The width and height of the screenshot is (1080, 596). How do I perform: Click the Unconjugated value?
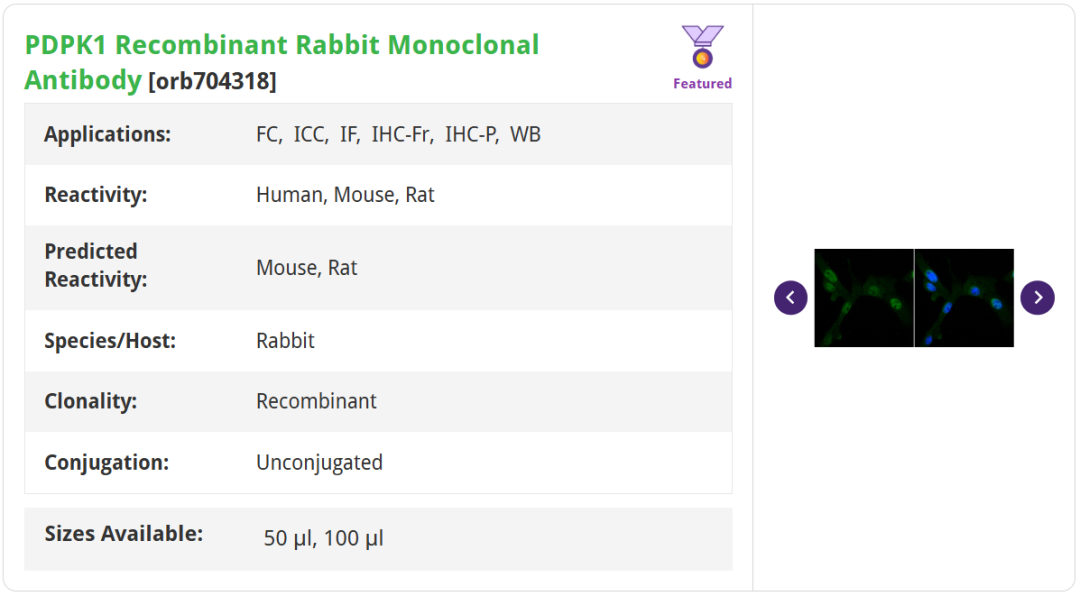(x=319, y=463)
